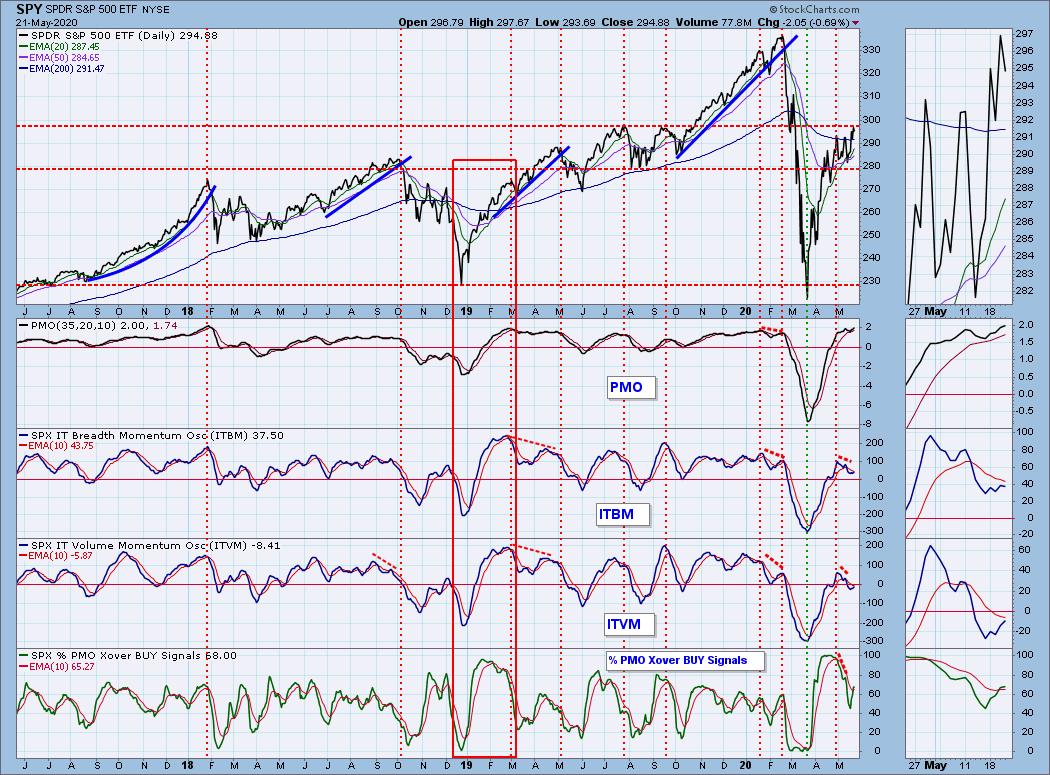Click the EMA(20) 287.45 legend entry
Viewport: 1050px width, 775px height.
pyautogui.click(x=64, y=47)
